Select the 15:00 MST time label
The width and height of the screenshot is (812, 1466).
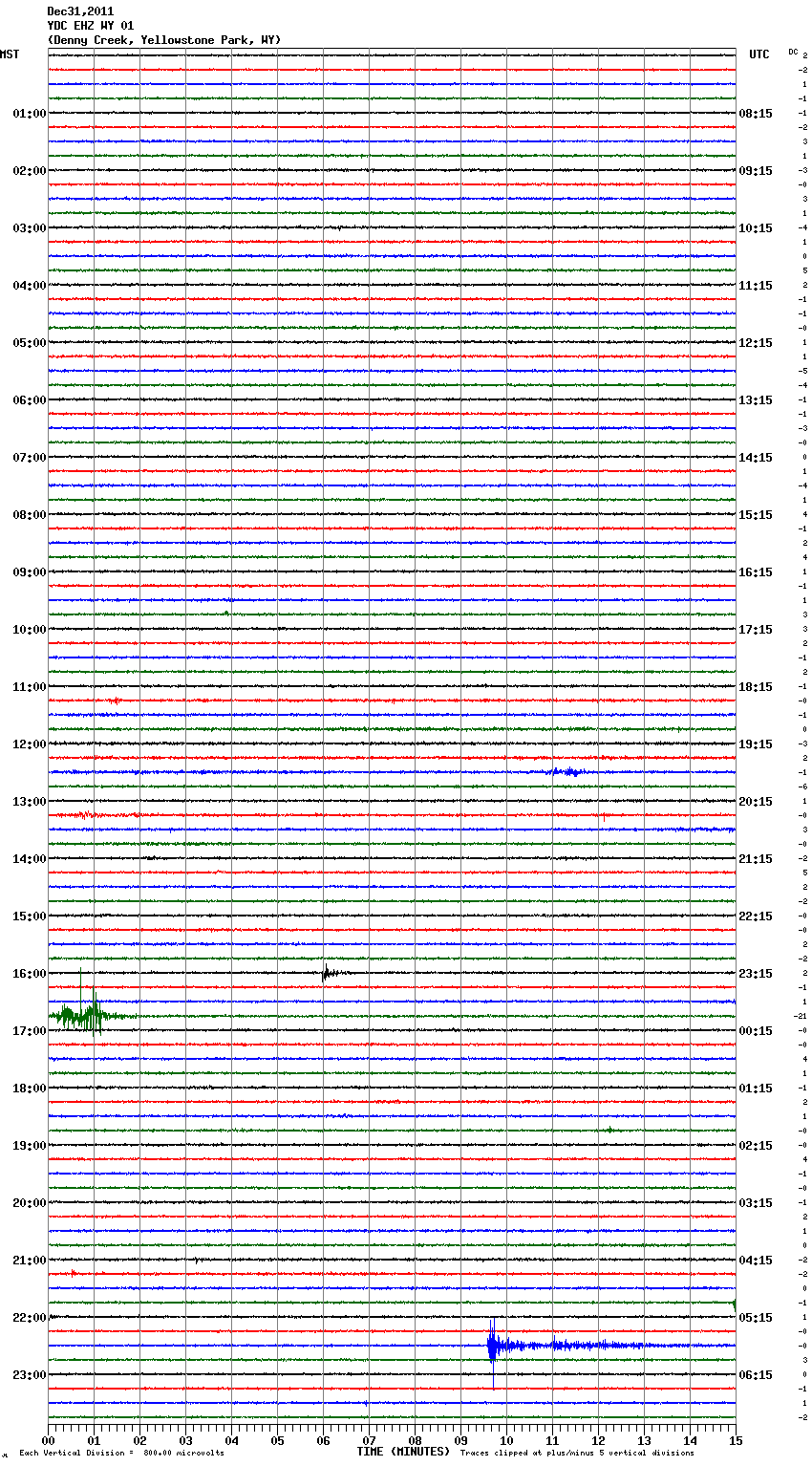30,916
